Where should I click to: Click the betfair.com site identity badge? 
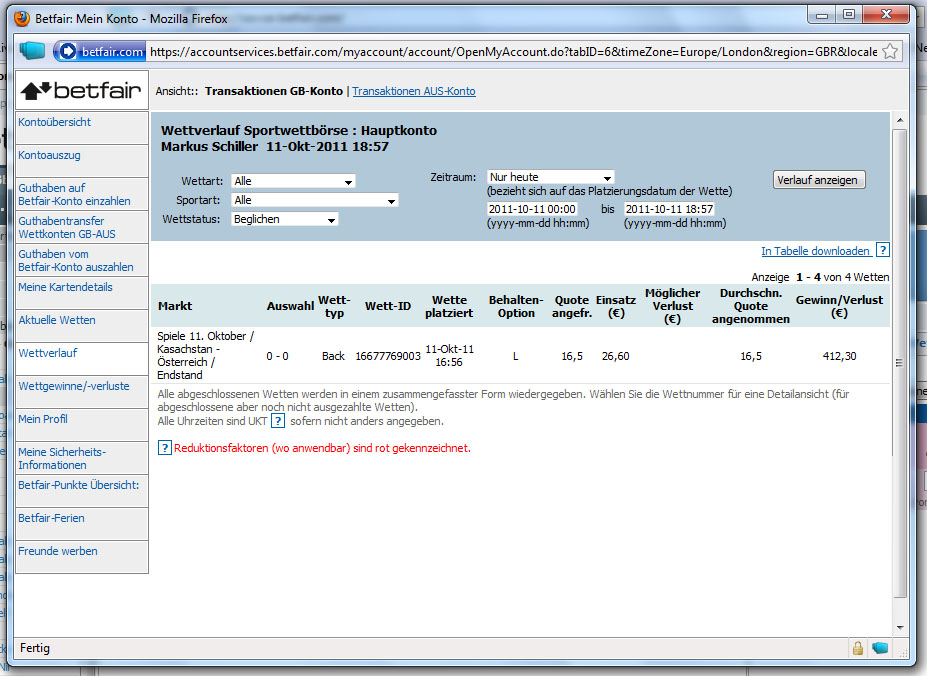coord(101,51)
